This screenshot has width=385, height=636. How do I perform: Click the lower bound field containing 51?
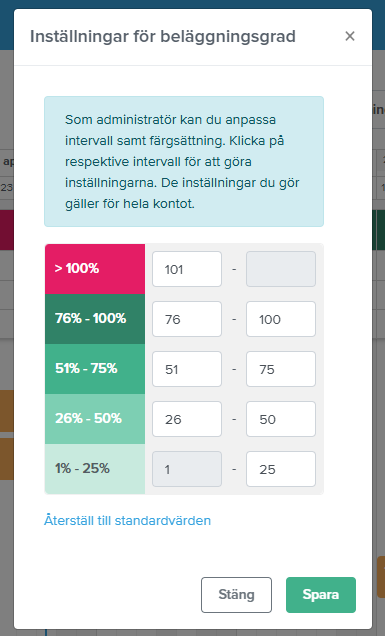[187, 369]
